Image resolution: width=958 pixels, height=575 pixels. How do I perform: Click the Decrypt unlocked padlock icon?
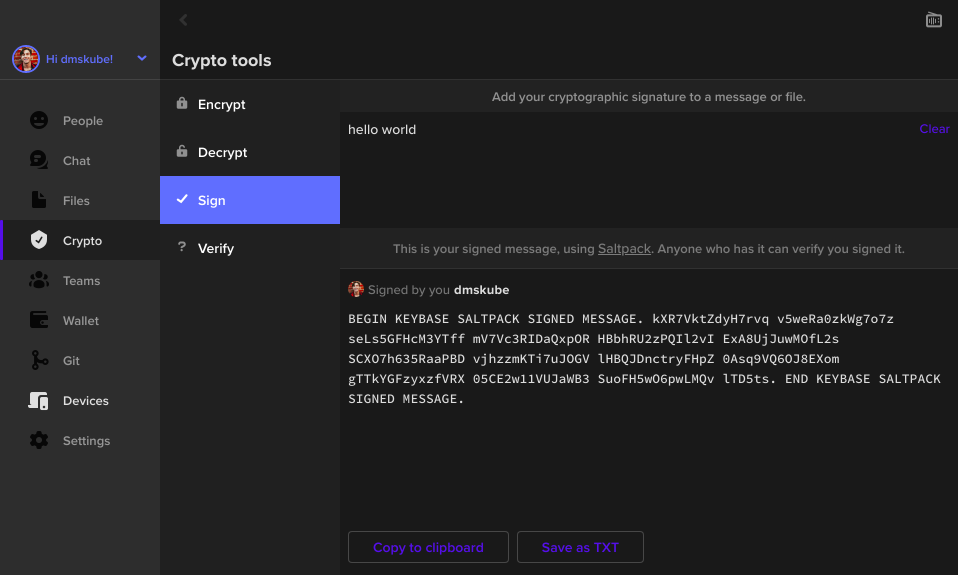coord(182,151)
